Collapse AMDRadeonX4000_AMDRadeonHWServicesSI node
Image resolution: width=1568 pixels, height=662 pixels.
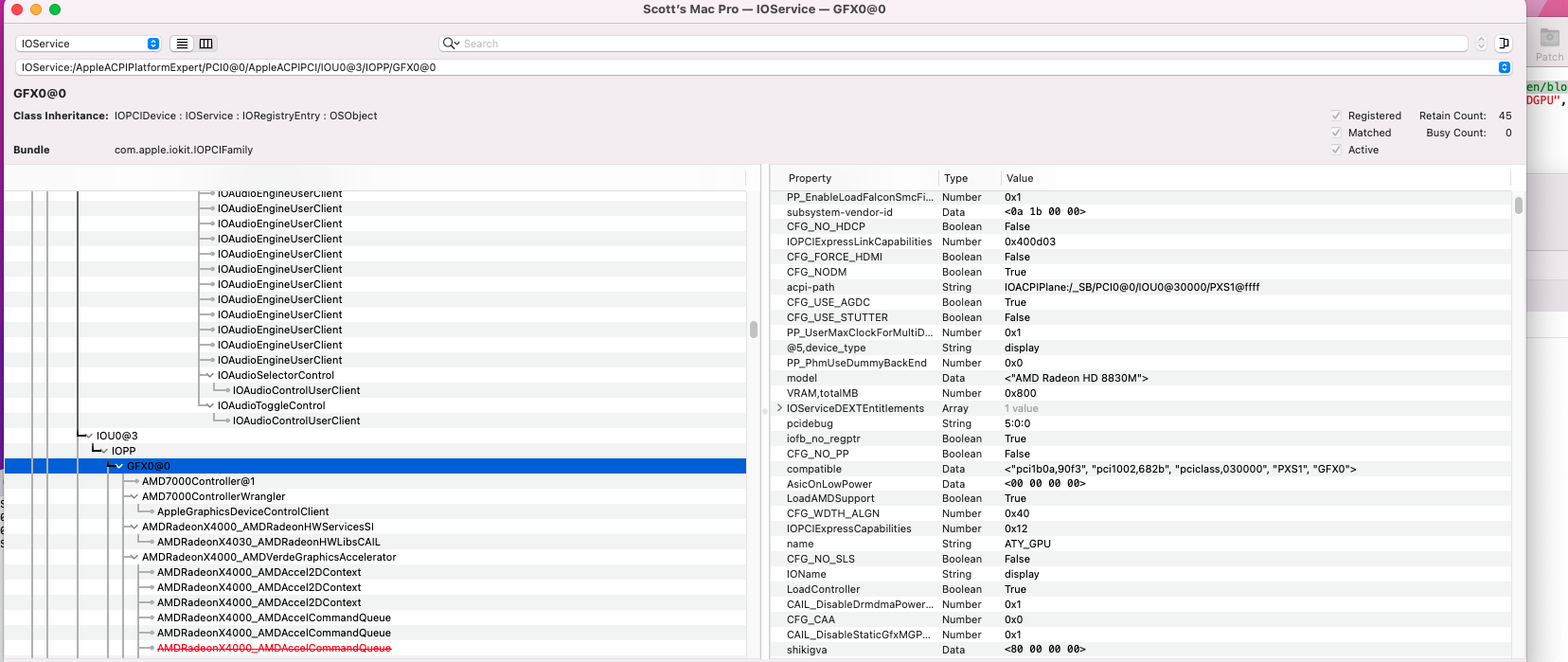[x=134, y=527]
